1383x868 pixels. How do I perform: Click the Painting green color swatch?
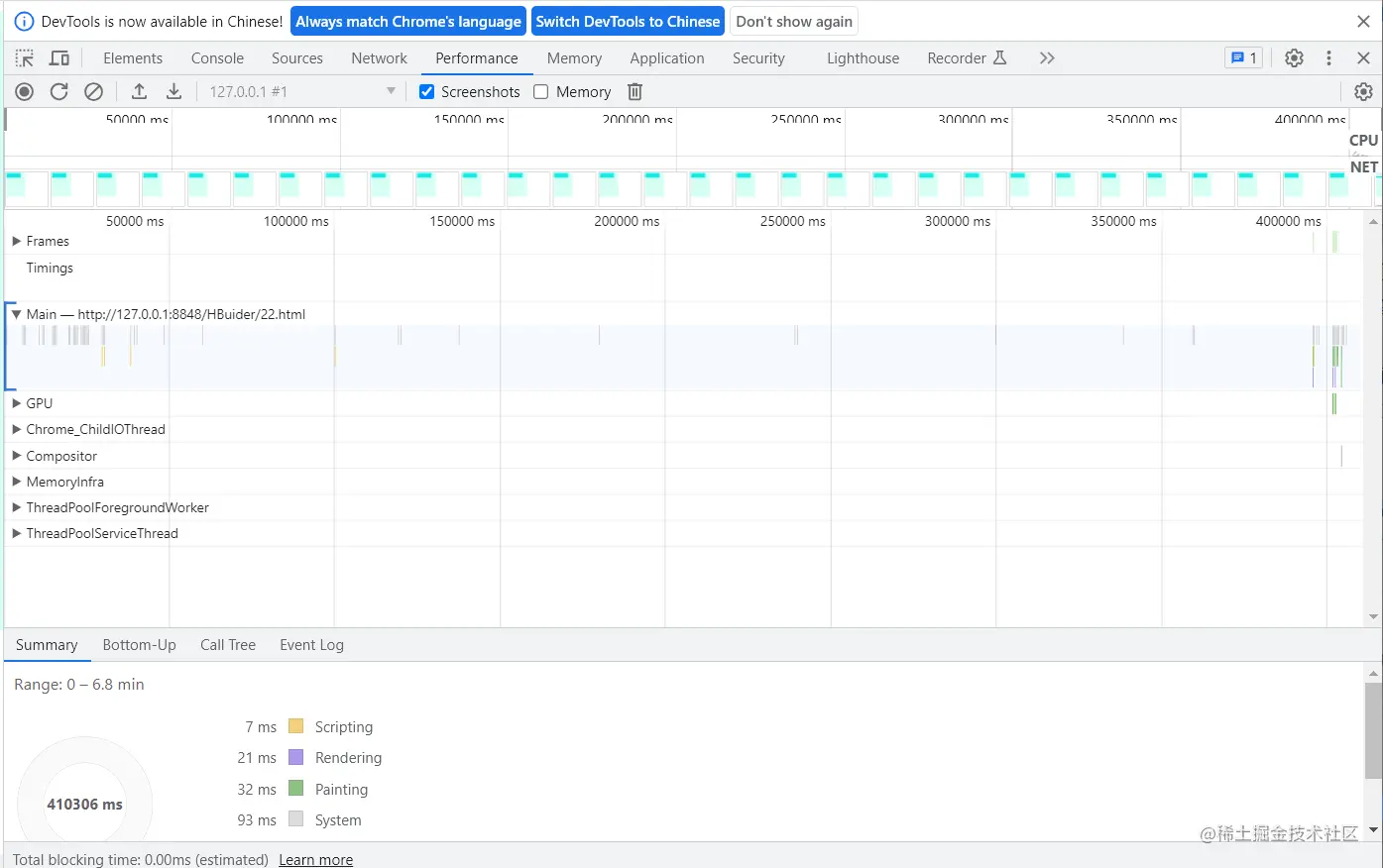pyautogui.click(x=295, y=789)
